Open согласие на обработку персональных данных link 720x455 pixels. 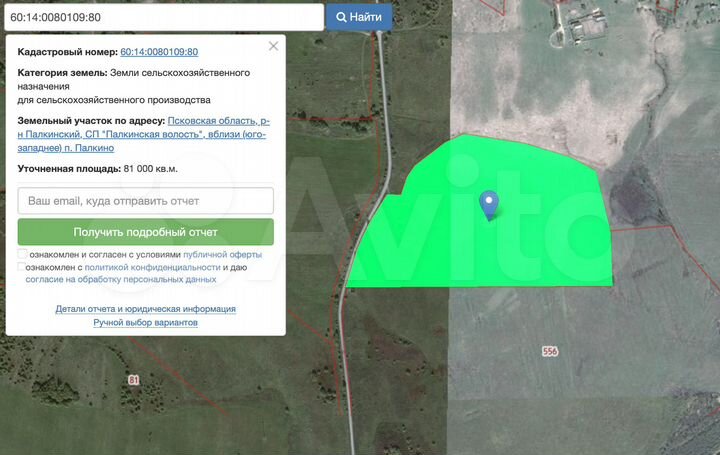click(121, 279)
